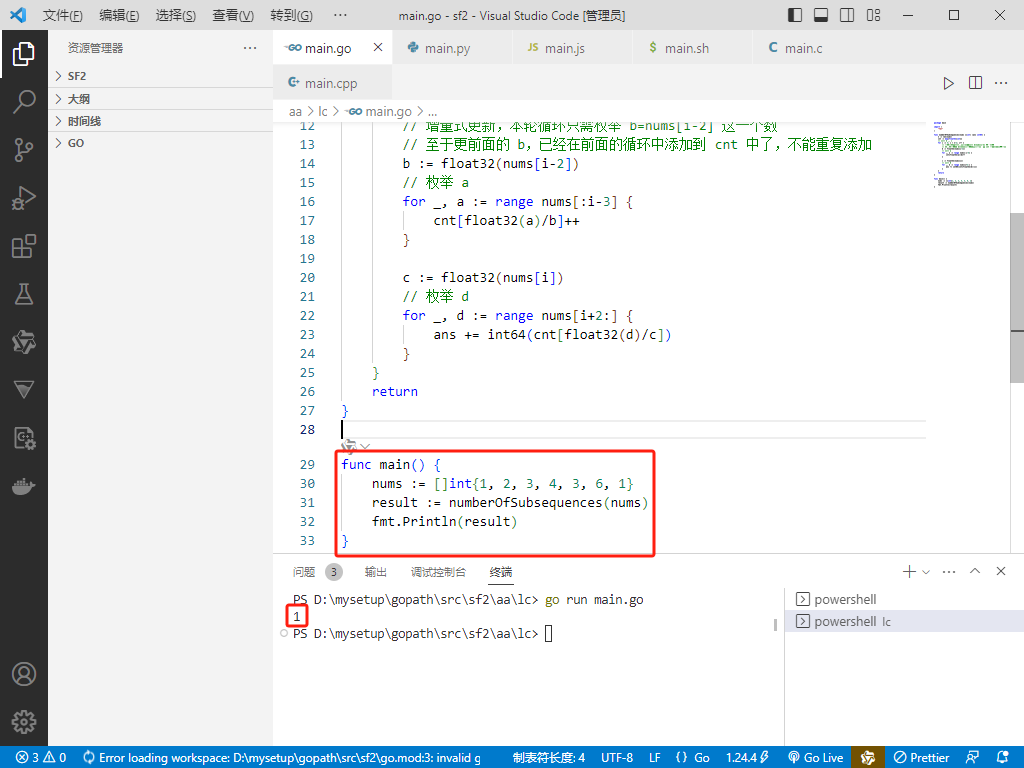Open the 查看(V) menu
This screenshot has height=768, width=1024.
pos(233,15)
